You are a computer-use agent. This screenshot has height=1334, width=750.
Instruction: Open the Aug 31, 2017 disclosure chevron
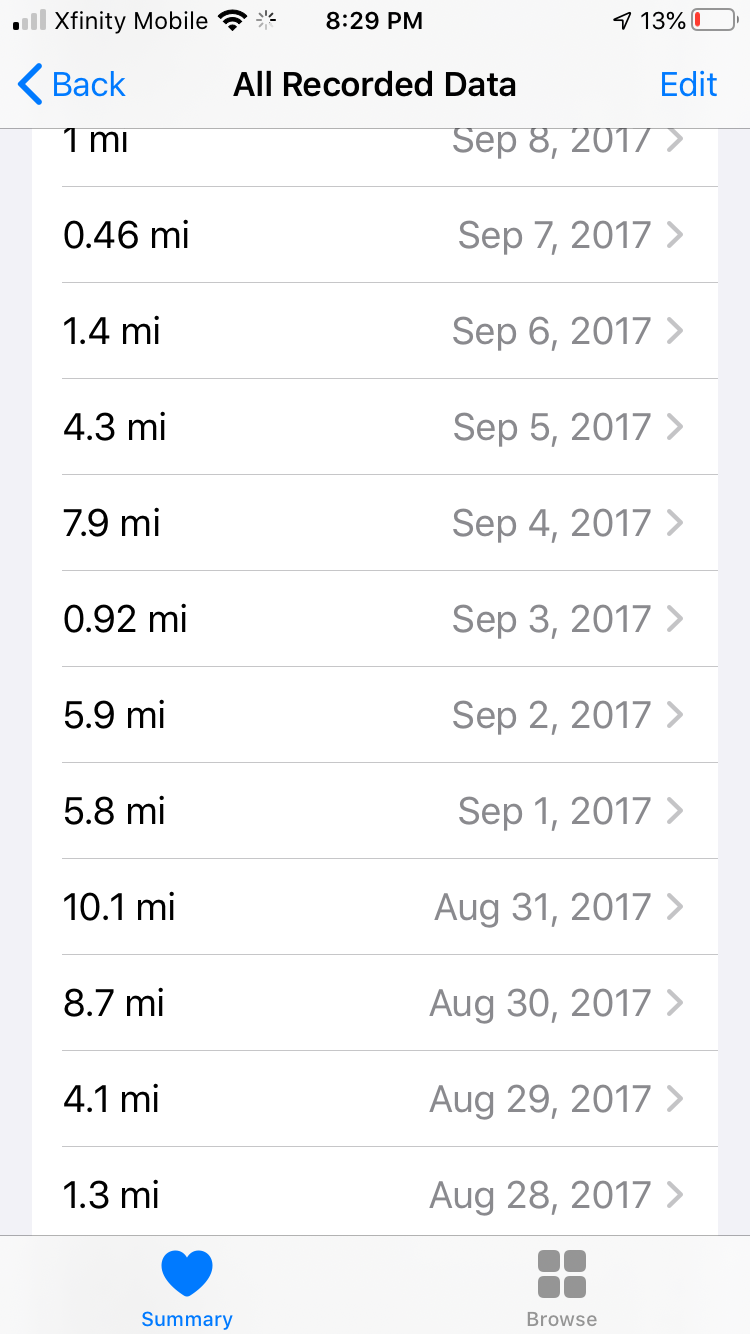(676, 907)
